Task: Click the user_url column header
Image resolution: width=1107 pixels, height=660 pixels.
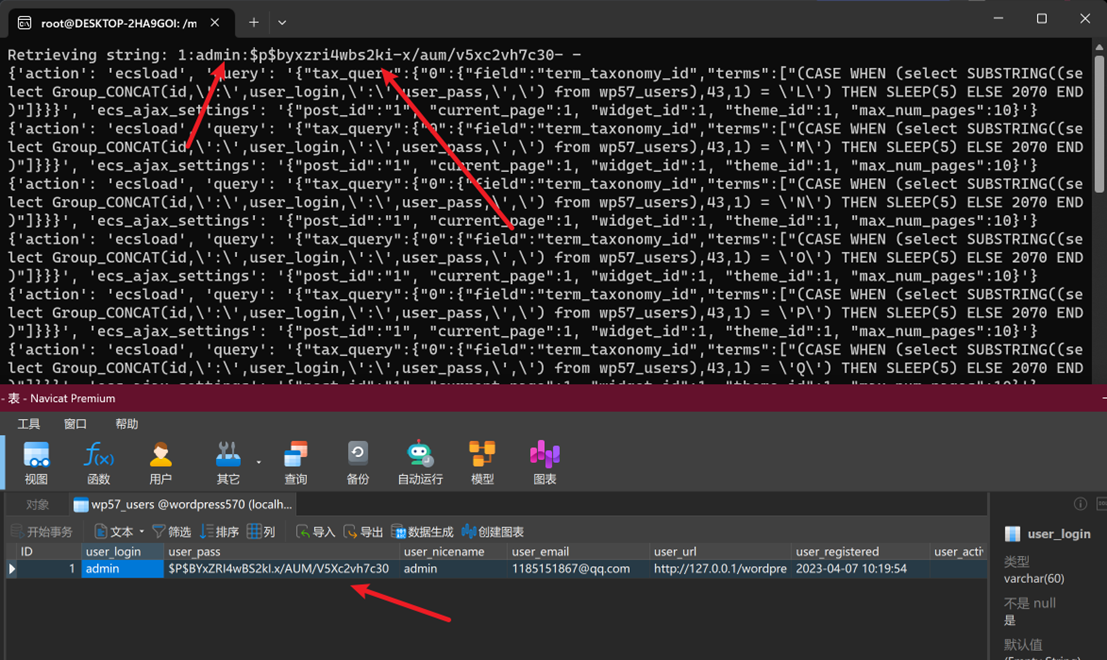Action: [720, 551]
